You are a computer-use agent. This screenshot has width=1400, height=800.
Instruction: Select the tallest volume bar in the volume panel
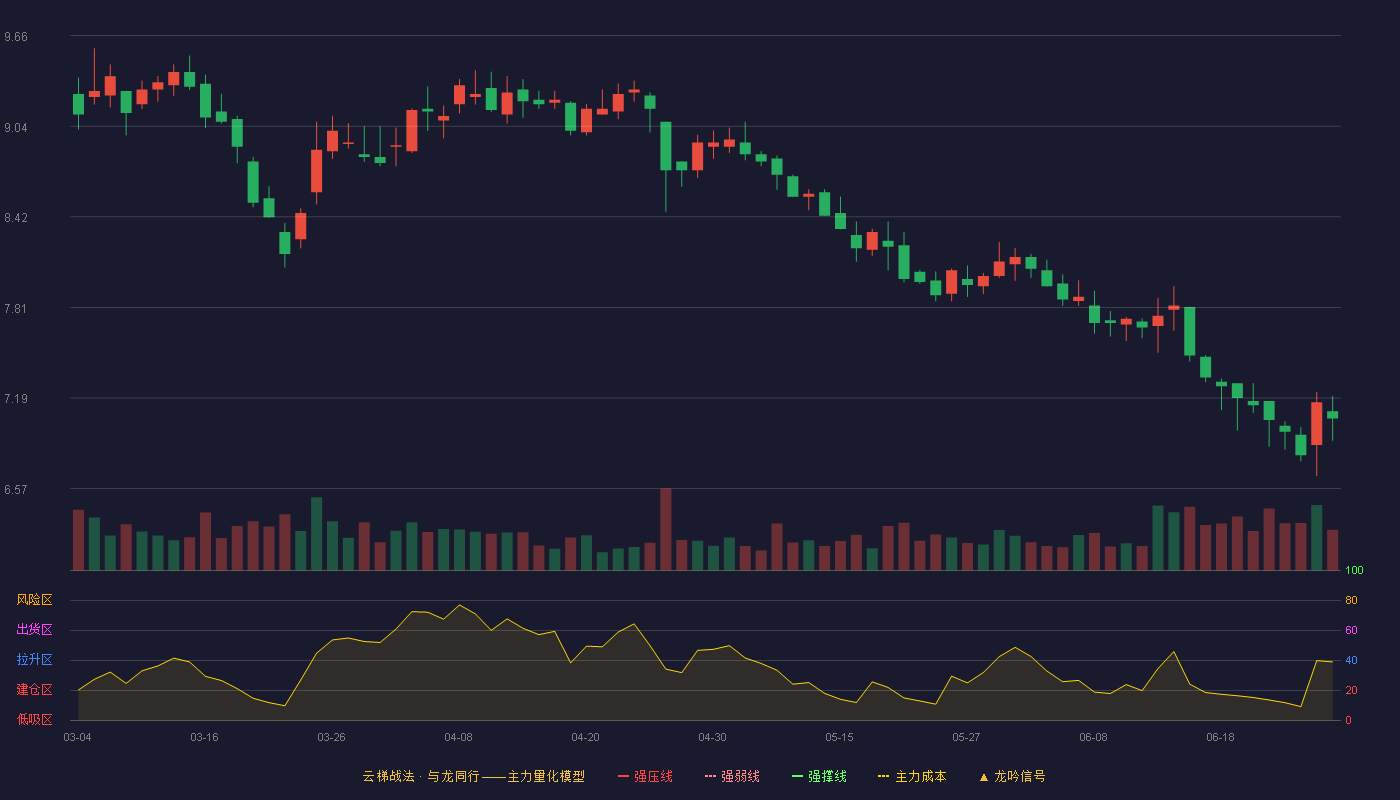click(x=665, y=530)
